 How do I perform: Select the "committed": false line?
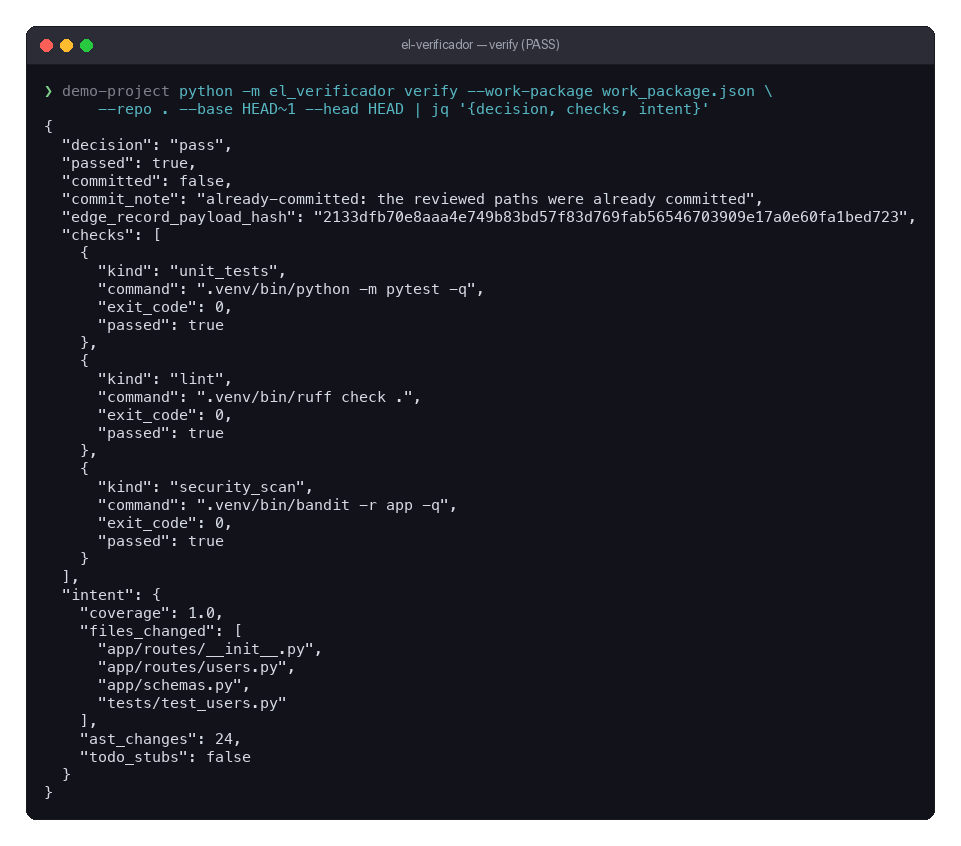click(147, 181)
